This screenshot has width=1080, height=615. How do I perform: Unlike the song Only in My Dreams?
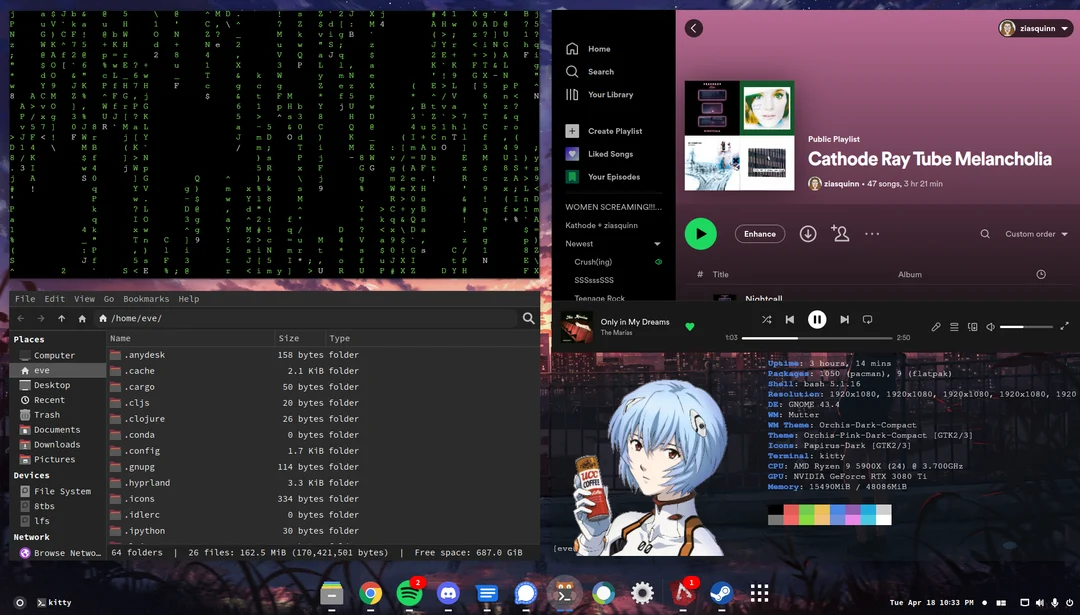tap(690, 326)
